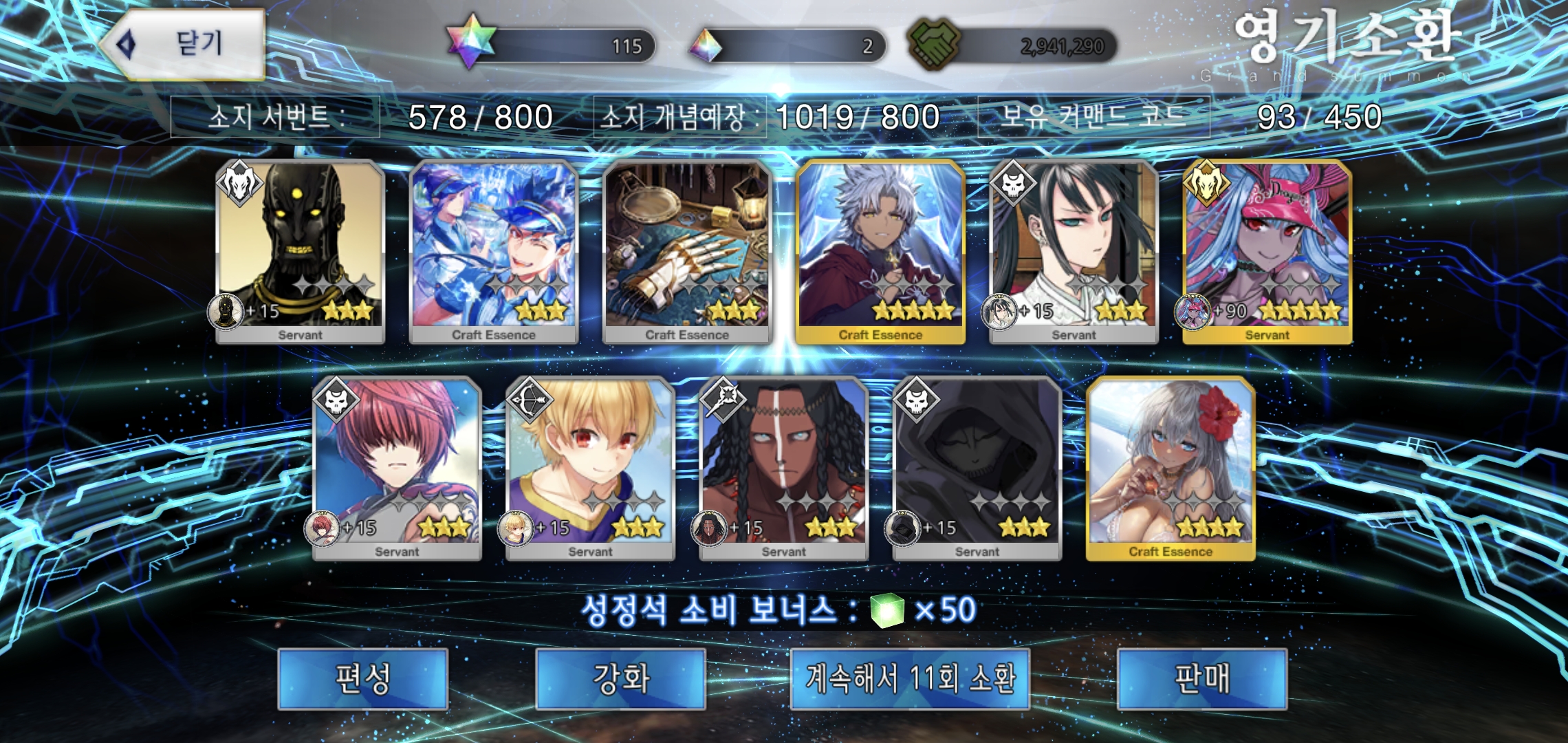The image size is (1568, 743).
Task: Tap 계속해서 11회 소환 to summon again
Action: pyautogui.click(x=910, y=678)
